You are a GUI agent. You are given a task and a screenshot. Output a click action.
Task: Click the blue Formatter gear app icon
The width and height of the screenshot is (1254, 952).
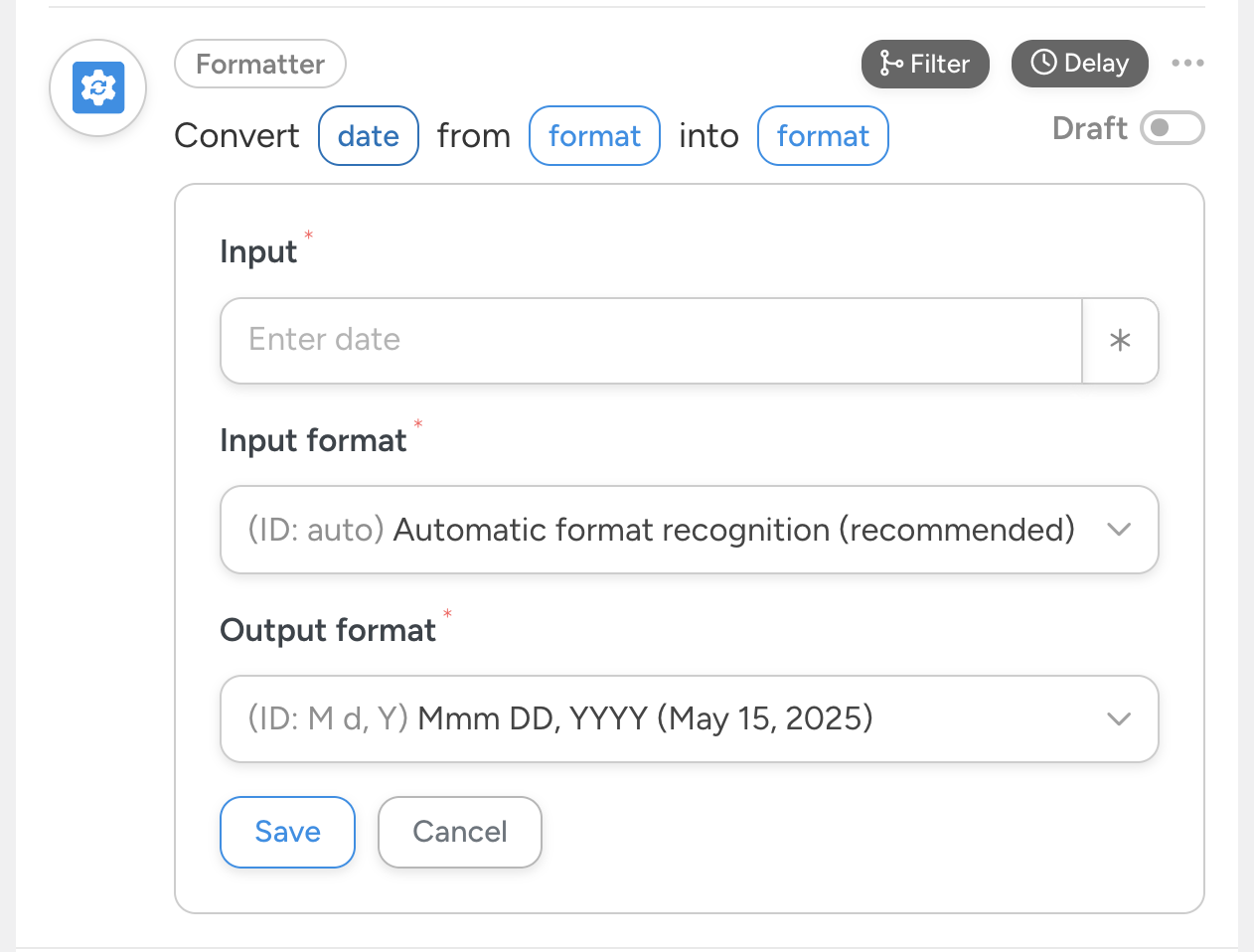click(98, 88)
